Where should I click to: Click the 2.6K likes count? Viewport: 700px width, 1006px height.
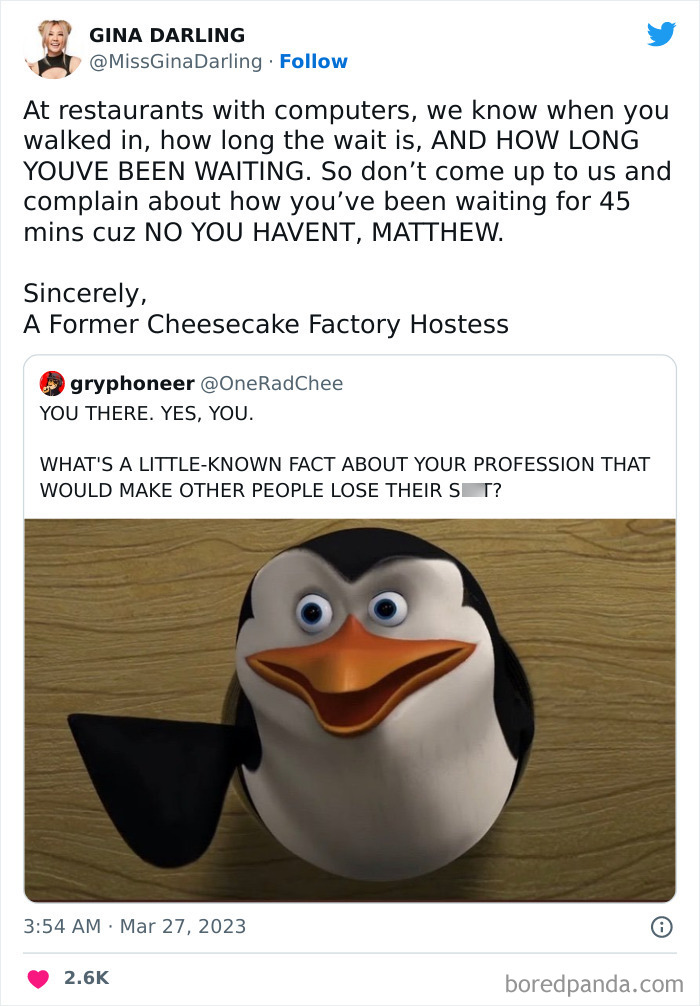coord(86,978)
